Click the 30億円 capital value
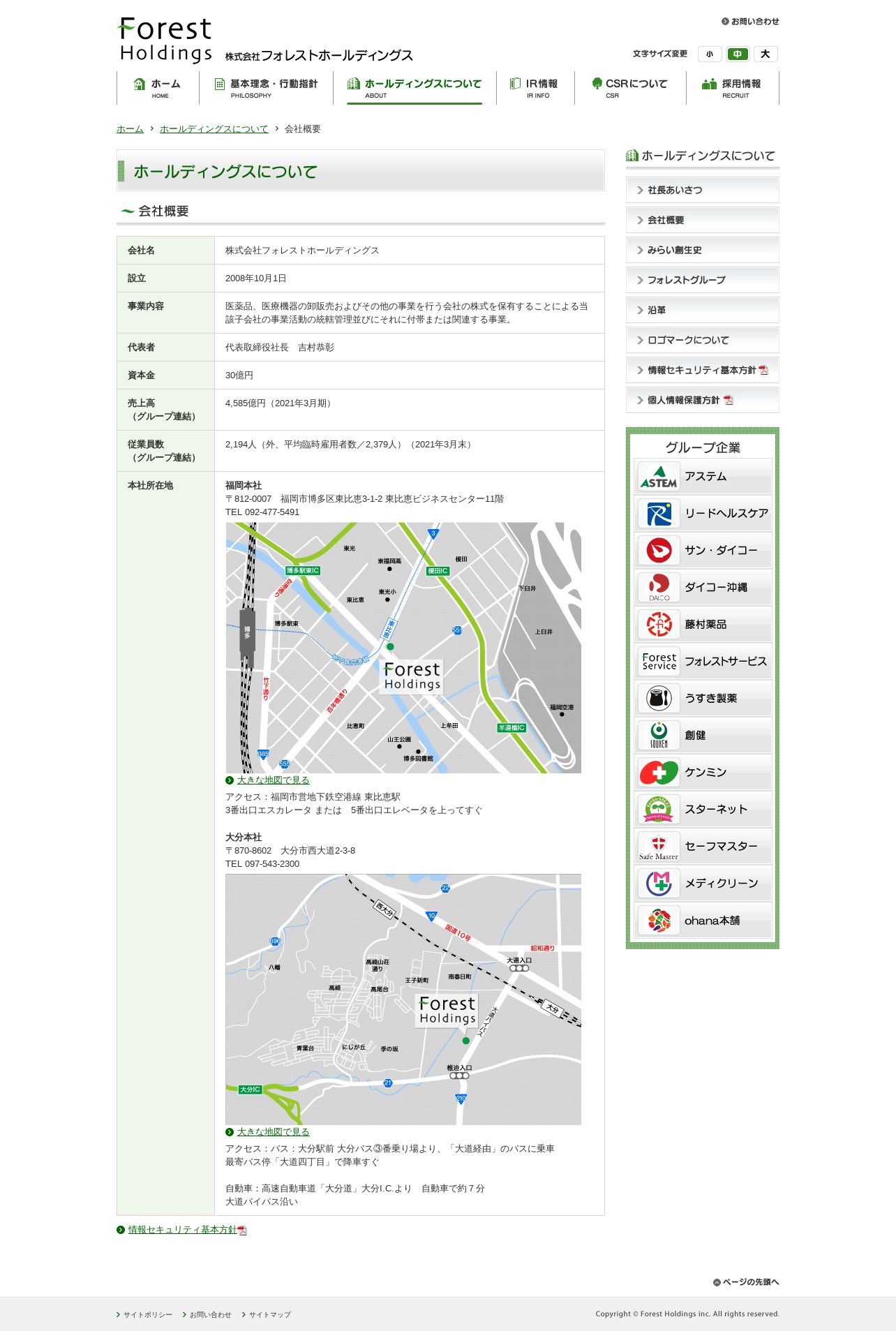Image resolution: width=896 pixels, height=1331 pixels. pos(239,375)
